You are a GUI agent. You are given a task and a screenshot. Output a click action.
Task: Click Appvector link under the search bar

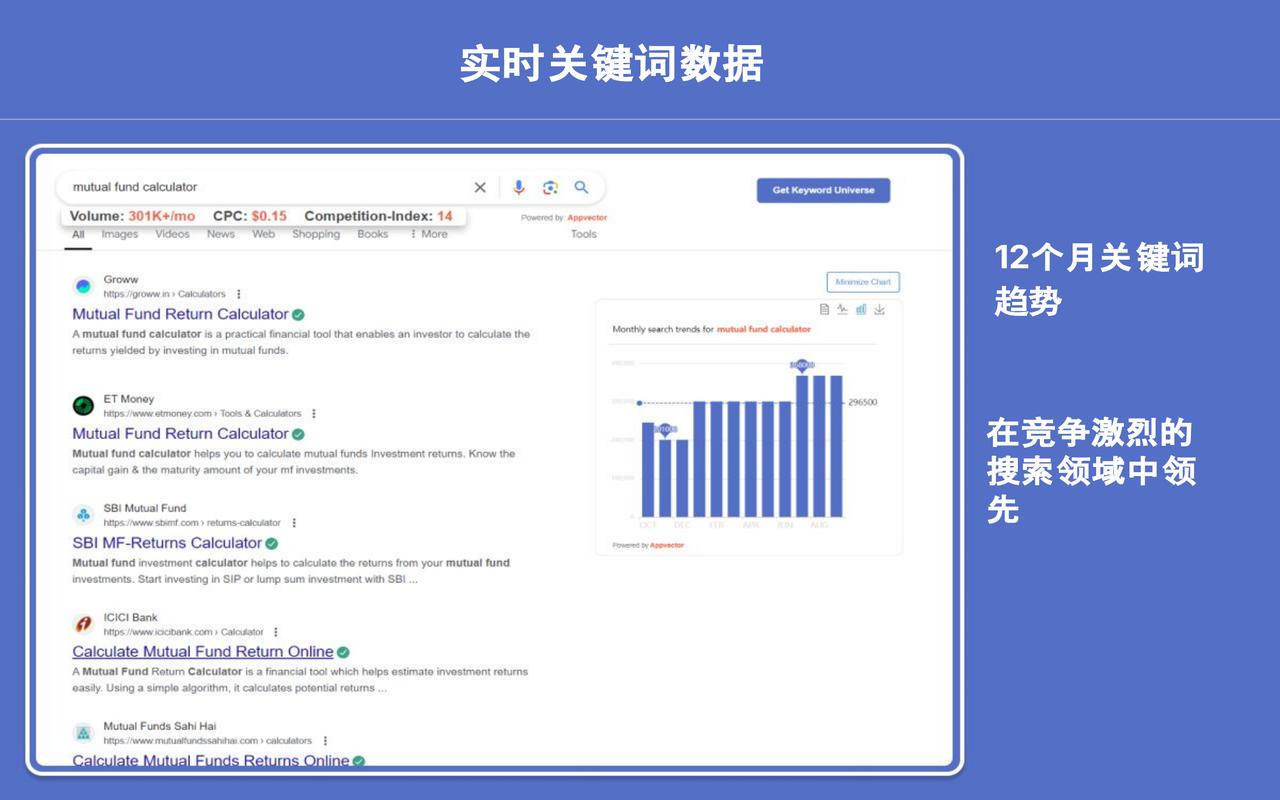pyautogui.click(x=587, y=217)
